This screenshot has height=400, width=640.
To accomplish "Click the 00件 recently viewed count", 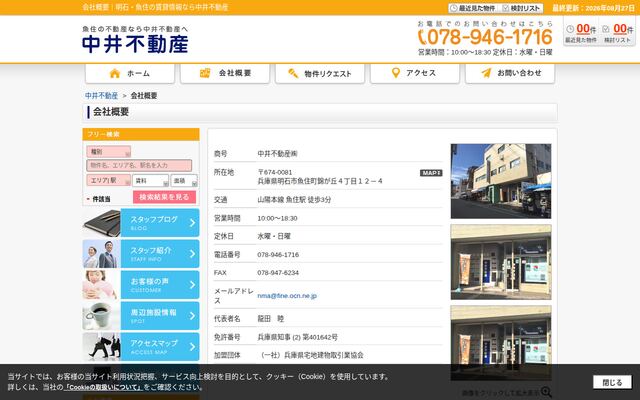I will (x=586, y=29).
